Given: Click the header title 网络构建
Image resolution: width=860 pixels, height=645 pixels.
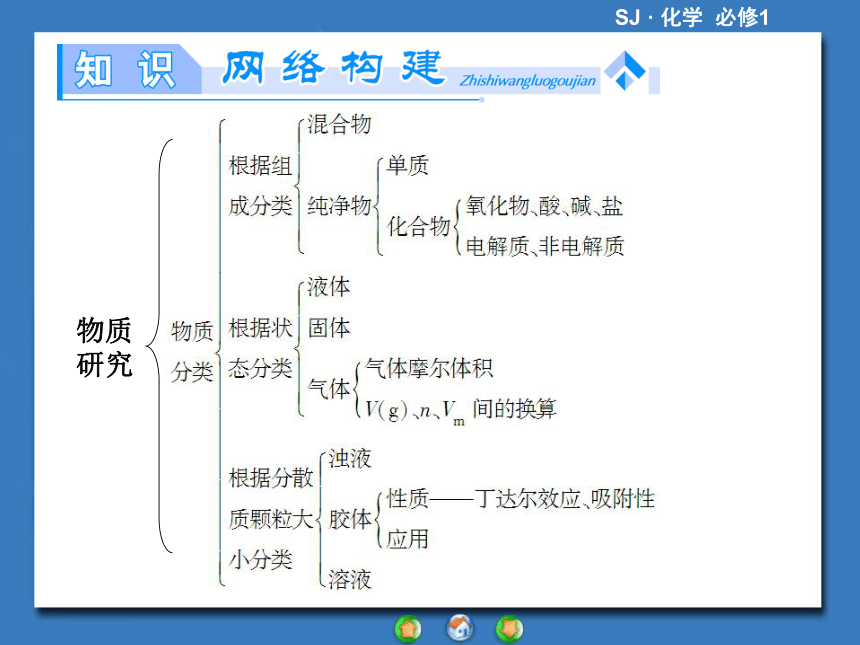Looking at the screenshot, I should point(333,69).
